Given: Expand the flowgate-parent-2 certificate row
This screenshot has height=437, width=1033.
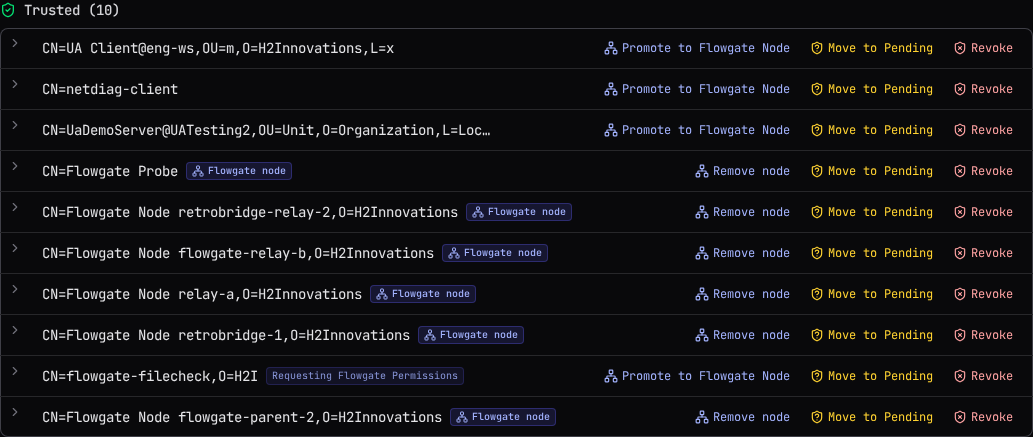Looking at the screenshot, I should (15, 412).
